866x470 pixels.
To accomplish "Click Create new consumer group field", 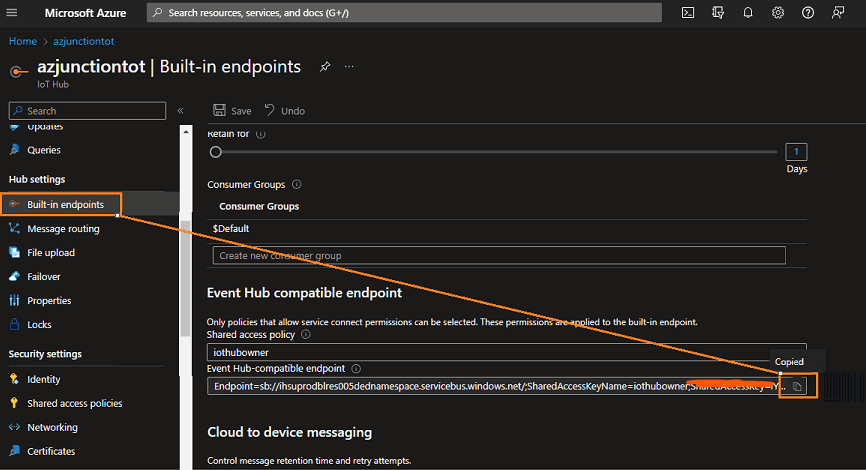I will tap(499, 255).
